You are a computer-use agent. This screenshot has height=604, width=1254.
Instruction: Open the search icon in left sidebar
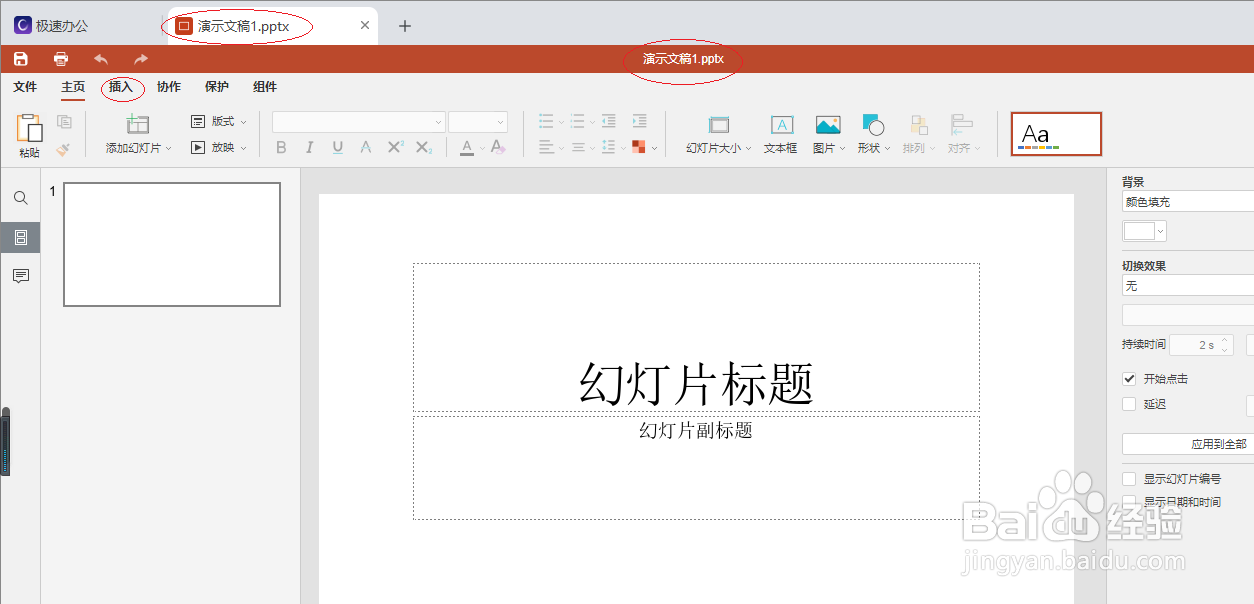pos(20,198)
